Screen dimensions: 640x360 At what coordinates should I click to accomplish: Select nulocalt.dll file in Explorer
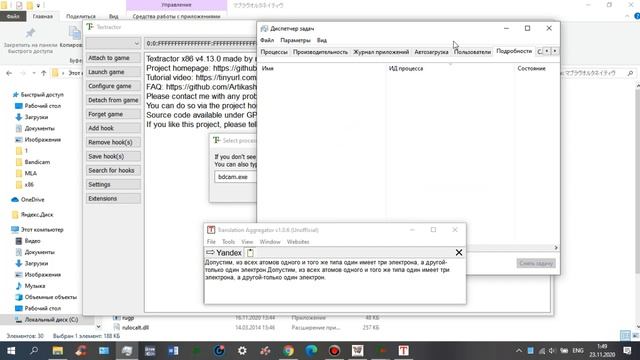(135, 327)
